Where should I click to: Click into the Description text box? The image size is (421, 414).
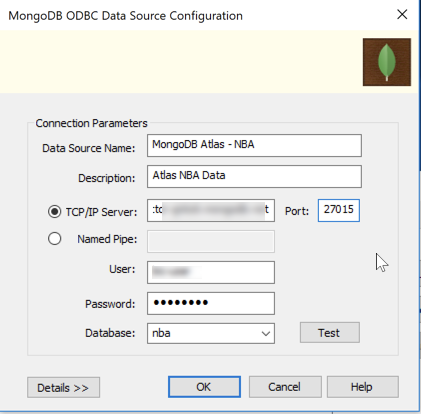(254, 176)
